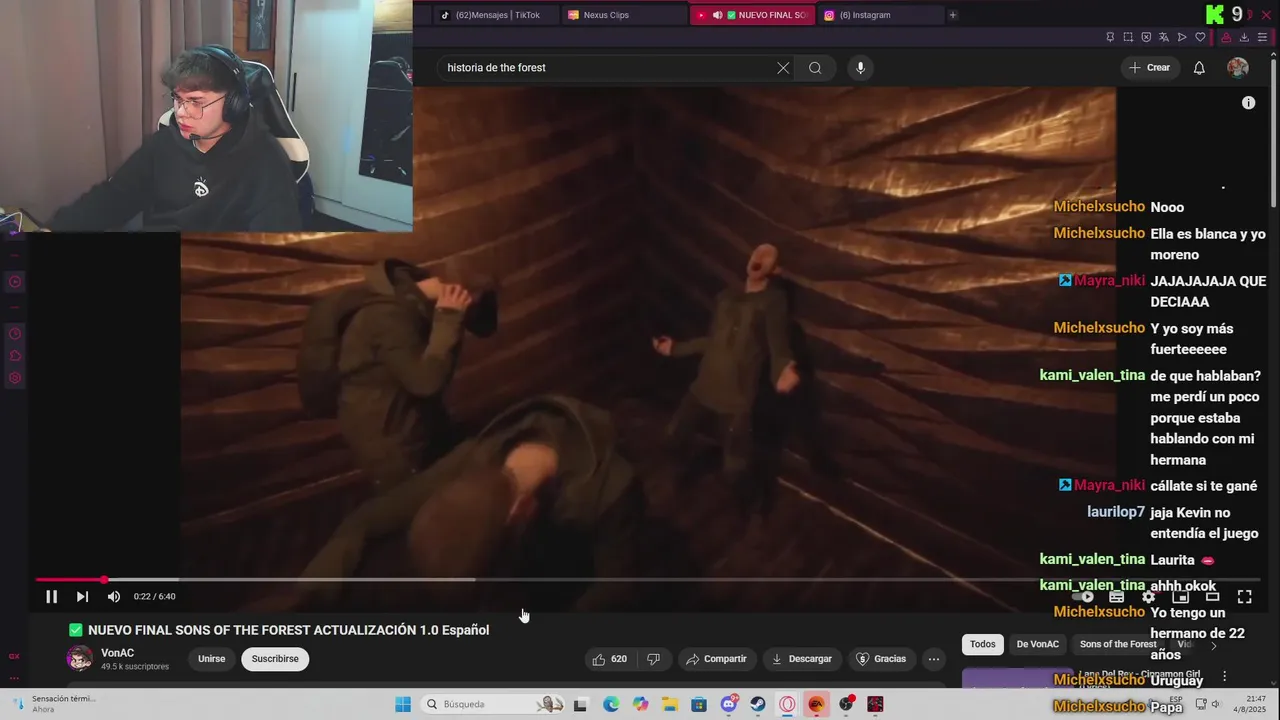
Task: Toggle the autoplay switch in player
Action: click(1084, 597)
